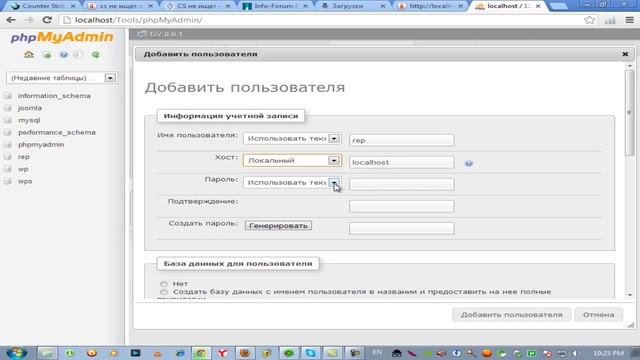Viewport: 640px width, 360px height.
Task: Open the joomla database
Action: (30, 108)
